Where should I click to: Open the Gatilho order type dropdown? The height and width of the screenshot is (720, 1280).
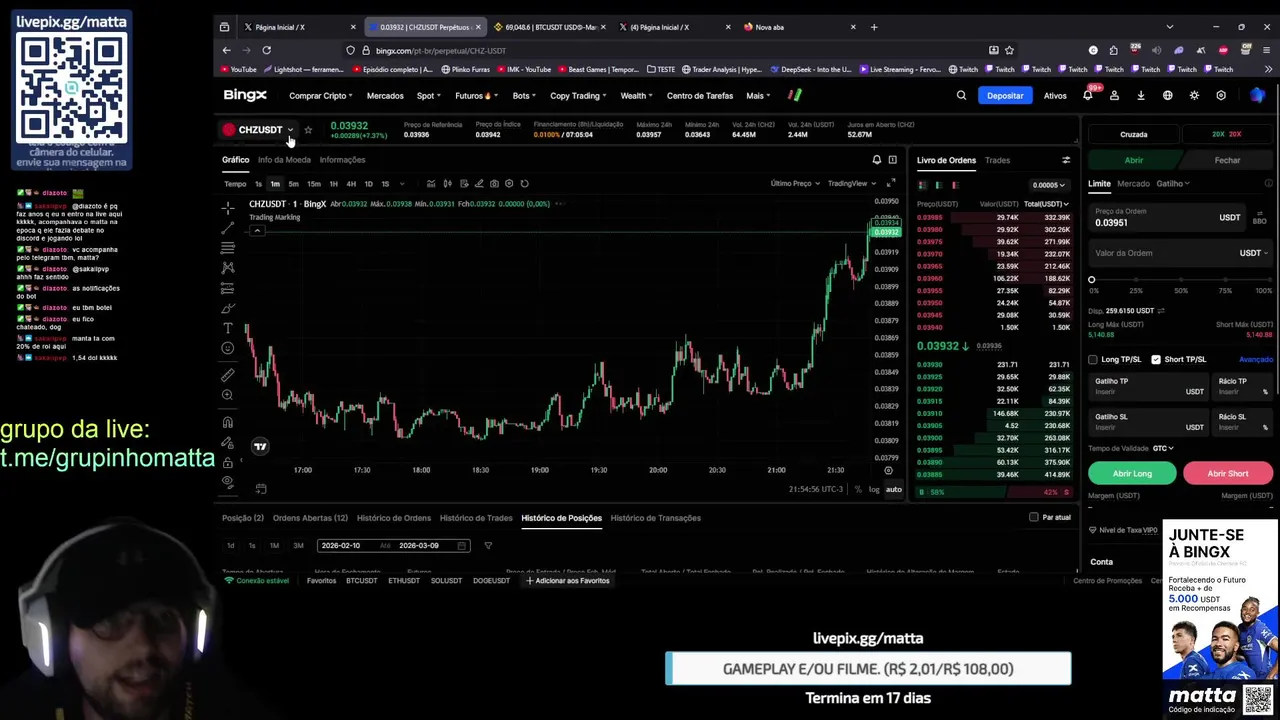[1173, 184]
